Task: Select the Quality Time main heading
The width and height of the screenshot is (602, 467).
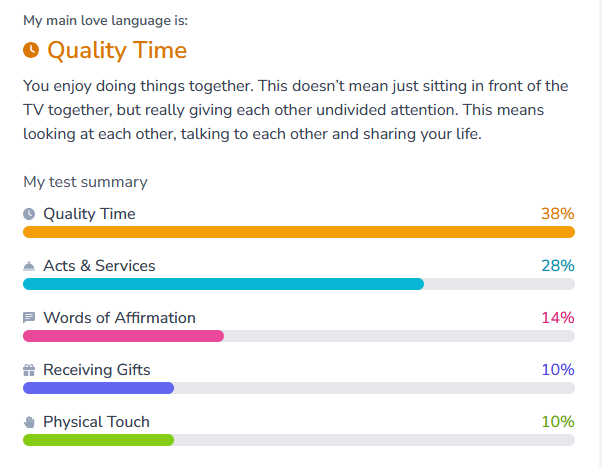Action: coord(117,50)
